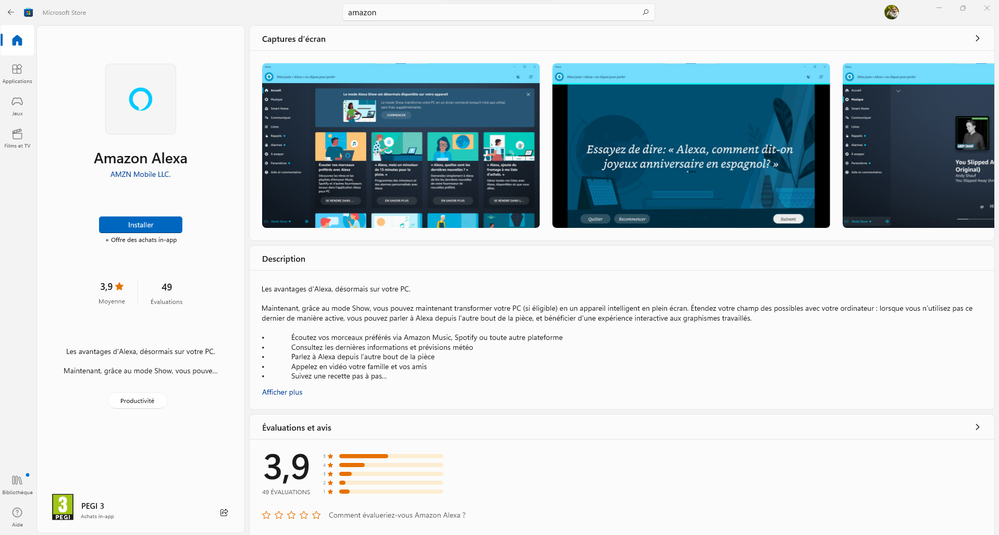Click the 1 star rating bar
999x535 pixels.
coord(391,492)
